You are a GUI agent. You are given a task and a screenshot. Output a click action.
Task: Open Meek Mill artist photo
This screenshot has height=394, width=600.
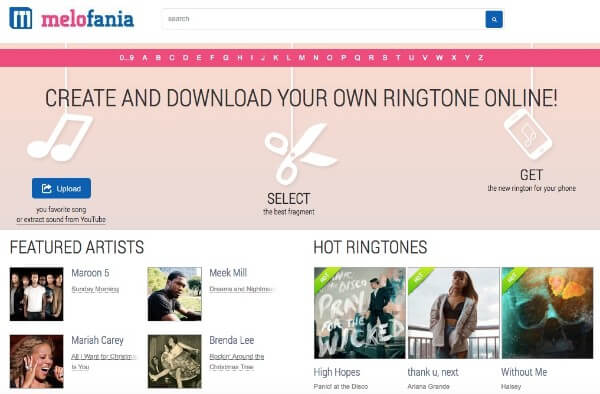click(174, 294)
